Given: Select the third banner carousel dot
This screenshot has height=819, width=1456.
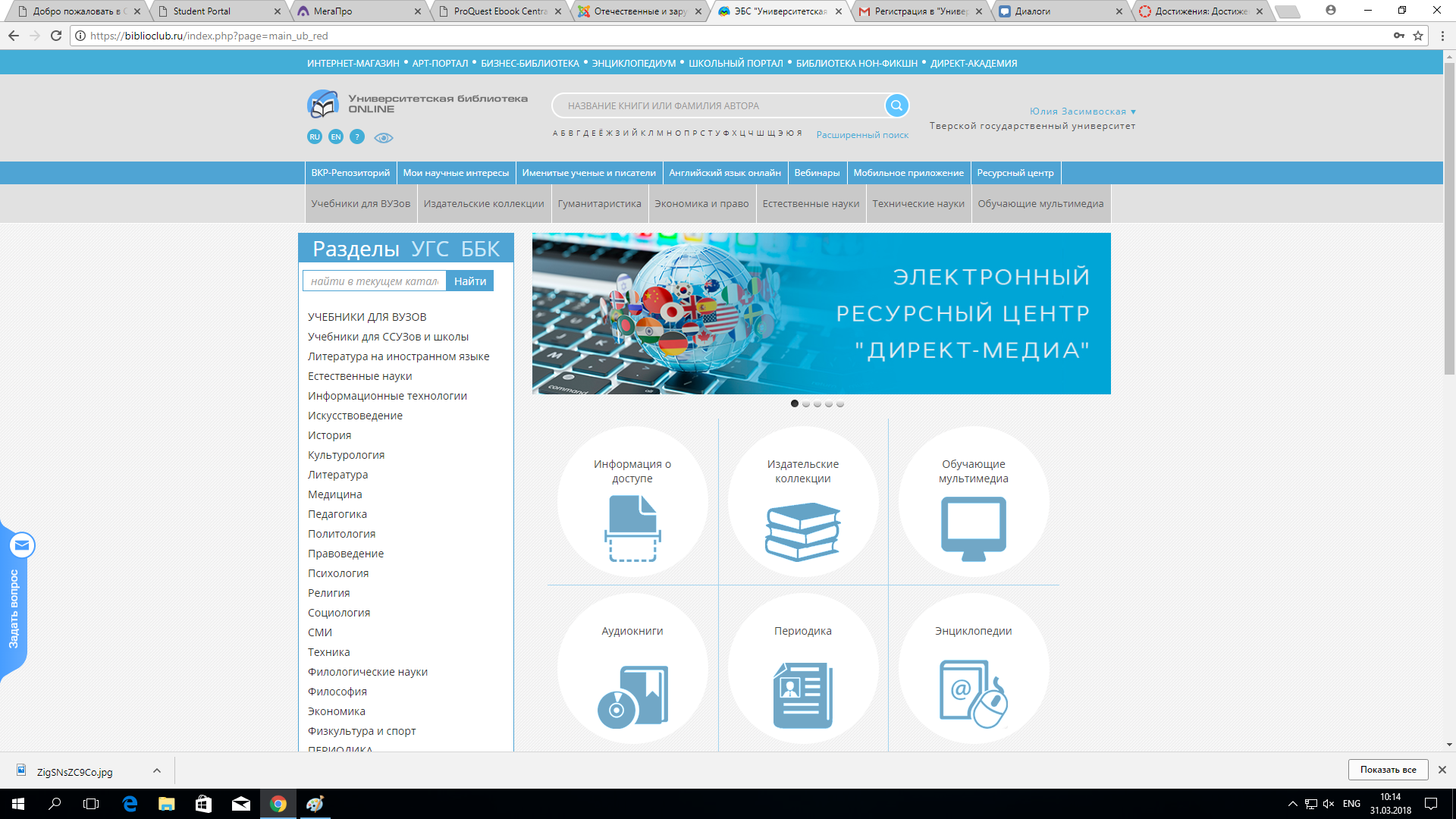Looking at the screenshot, I should pyautogui.click(x=817, y=404).
